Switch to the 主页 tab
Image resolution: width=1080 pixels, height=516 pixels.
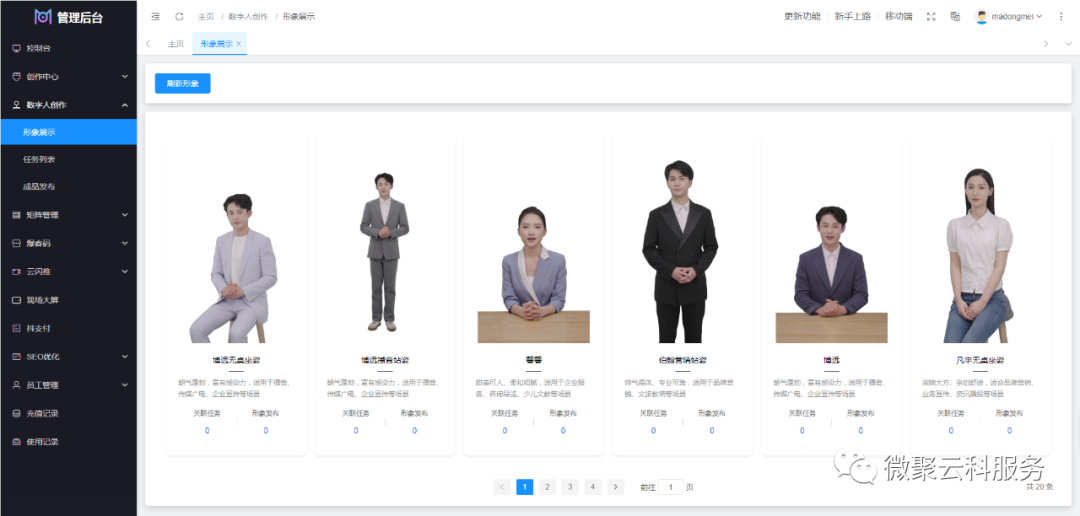tap(176, 43)
